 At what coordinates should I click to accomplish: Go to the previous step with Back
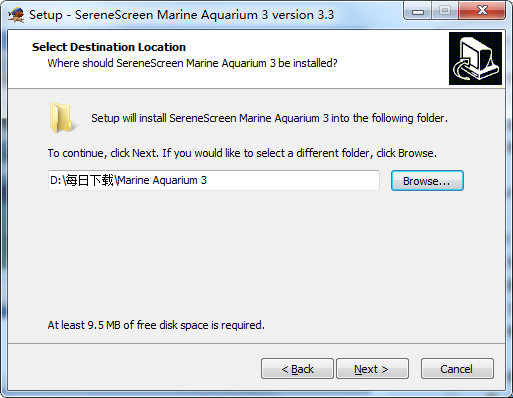(297, 369)
